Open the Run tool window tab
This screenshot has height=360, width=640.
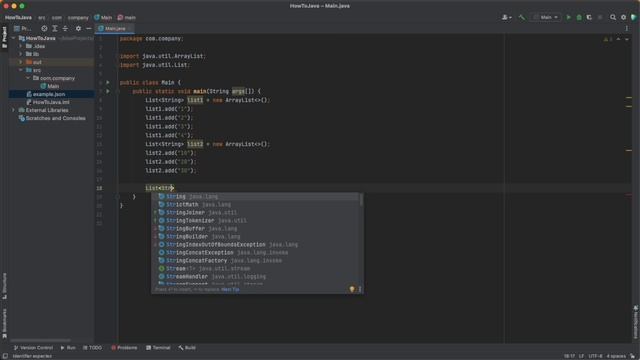[68, 348]
